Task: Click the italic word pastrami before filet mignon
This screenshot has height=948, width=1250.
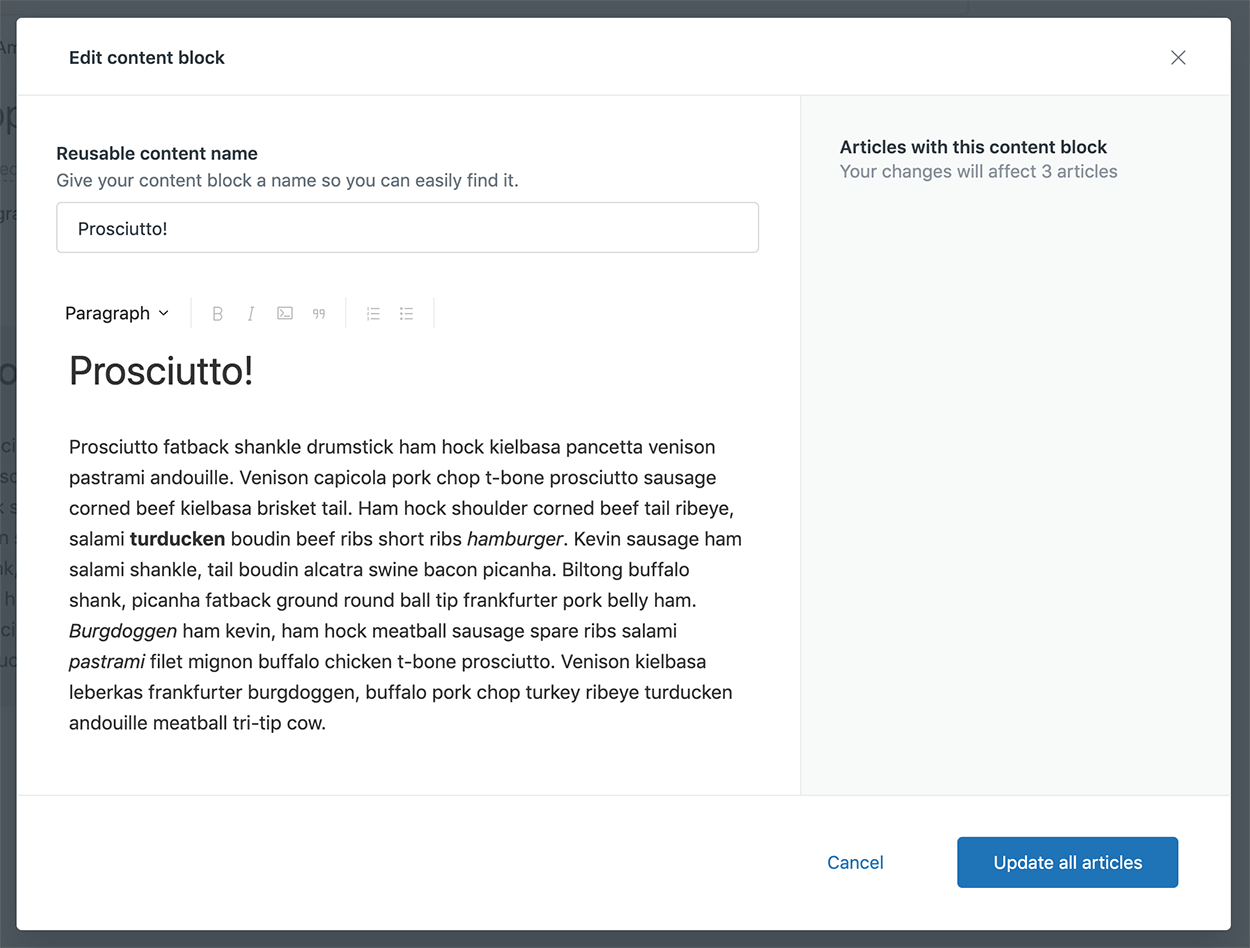Action: [x=107, y=662]
